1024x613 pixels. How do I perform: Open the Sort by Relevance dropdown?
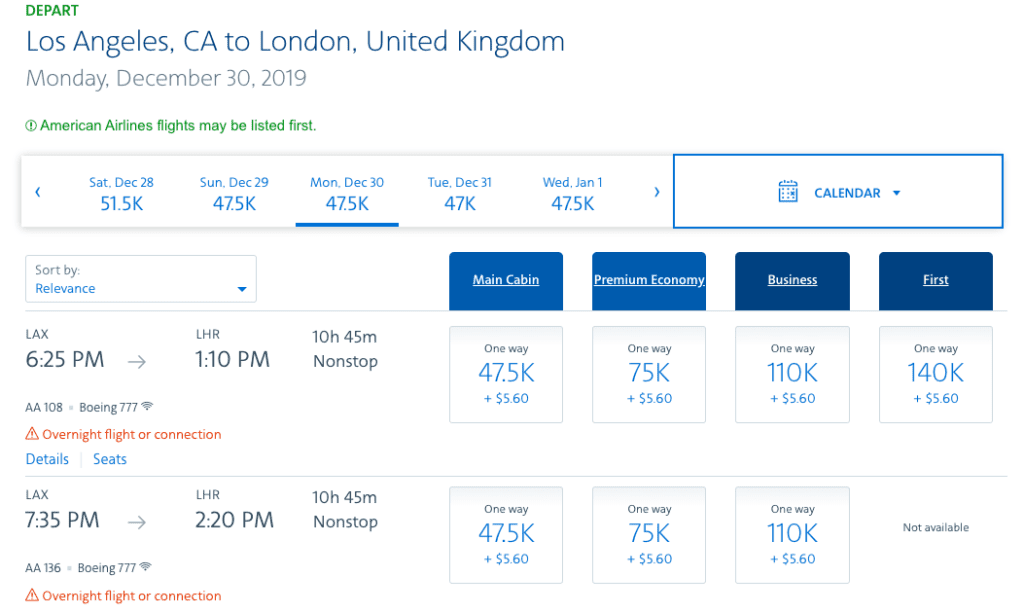tap(141, 279)
